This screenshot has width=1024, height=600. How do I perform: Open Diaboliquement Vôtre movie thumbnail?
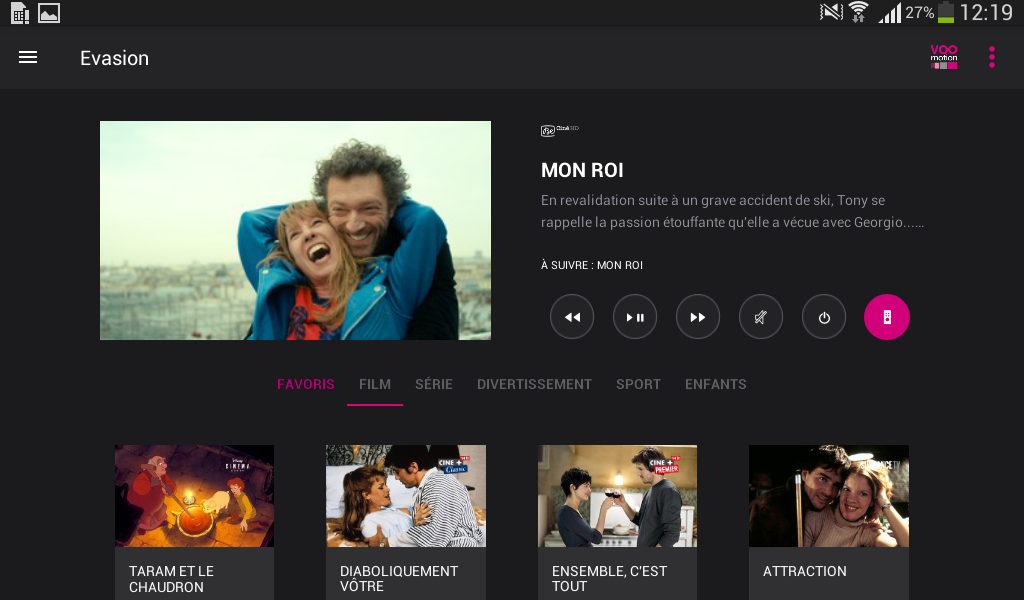point(406,496)
